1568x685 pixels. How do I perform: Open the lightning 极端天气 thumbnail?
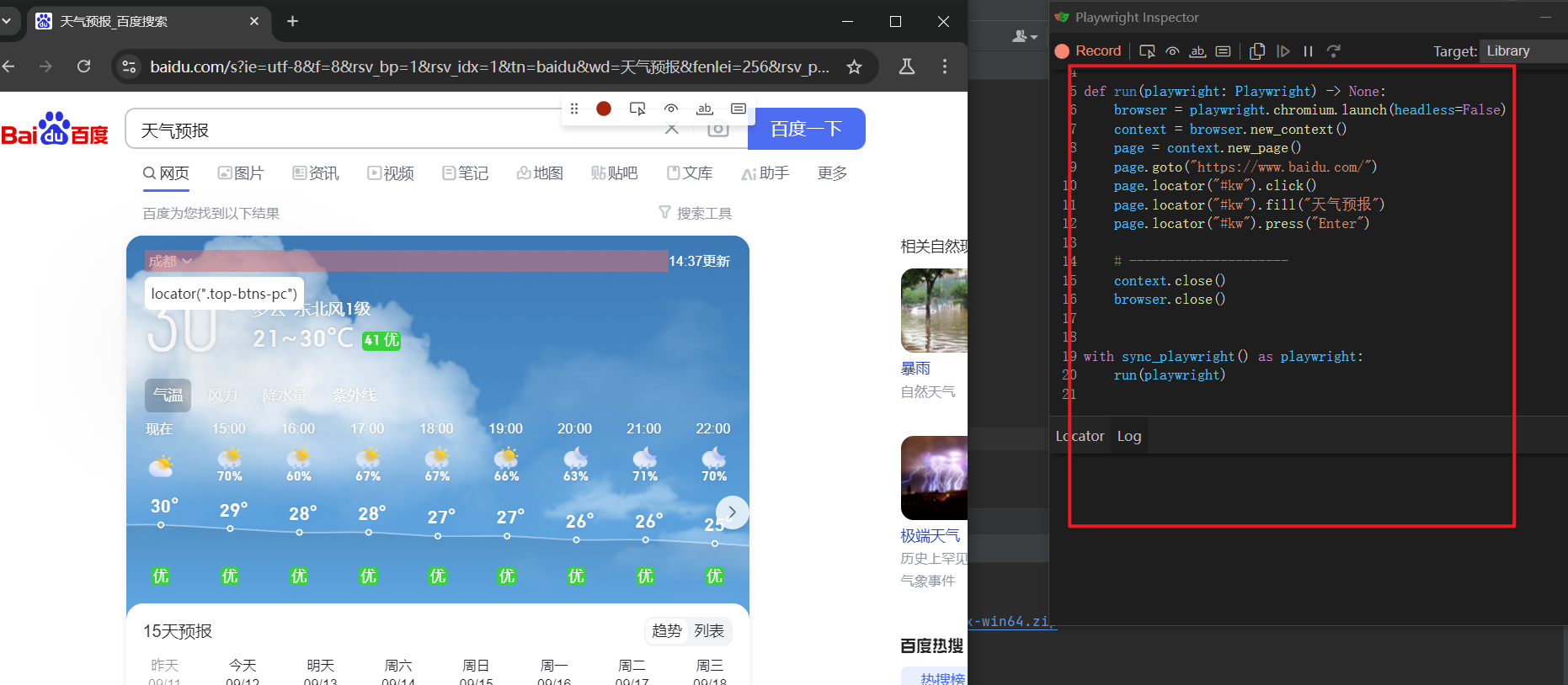pos(934,478)
